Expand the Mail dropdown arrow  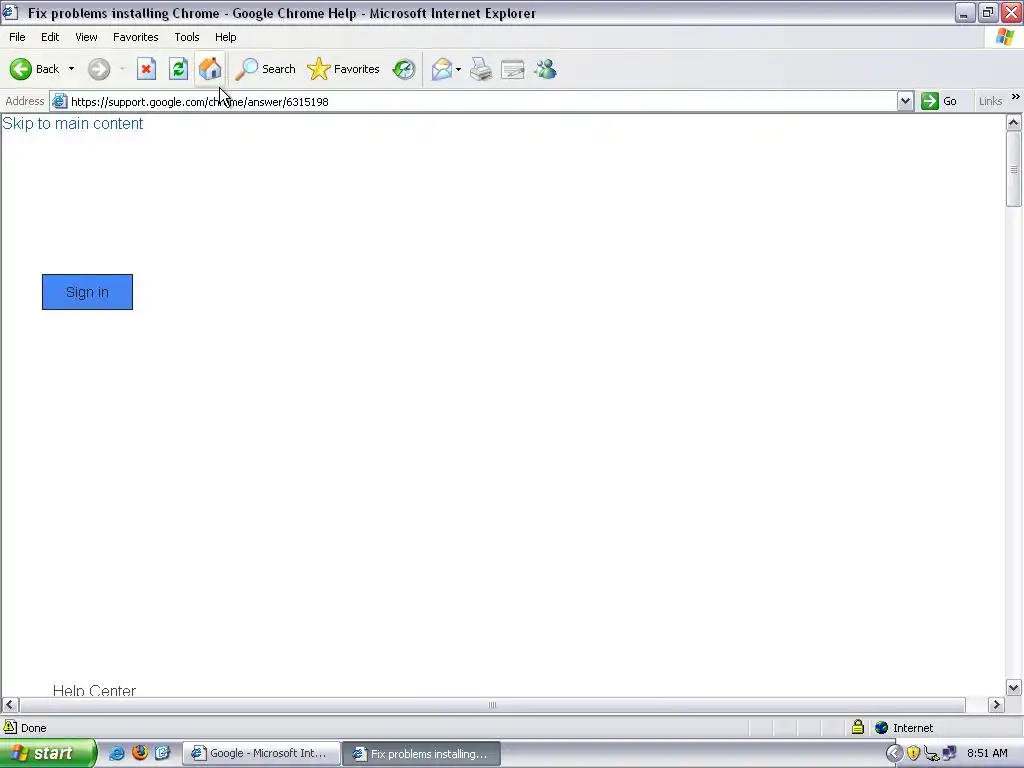click(x=458, y=69)
